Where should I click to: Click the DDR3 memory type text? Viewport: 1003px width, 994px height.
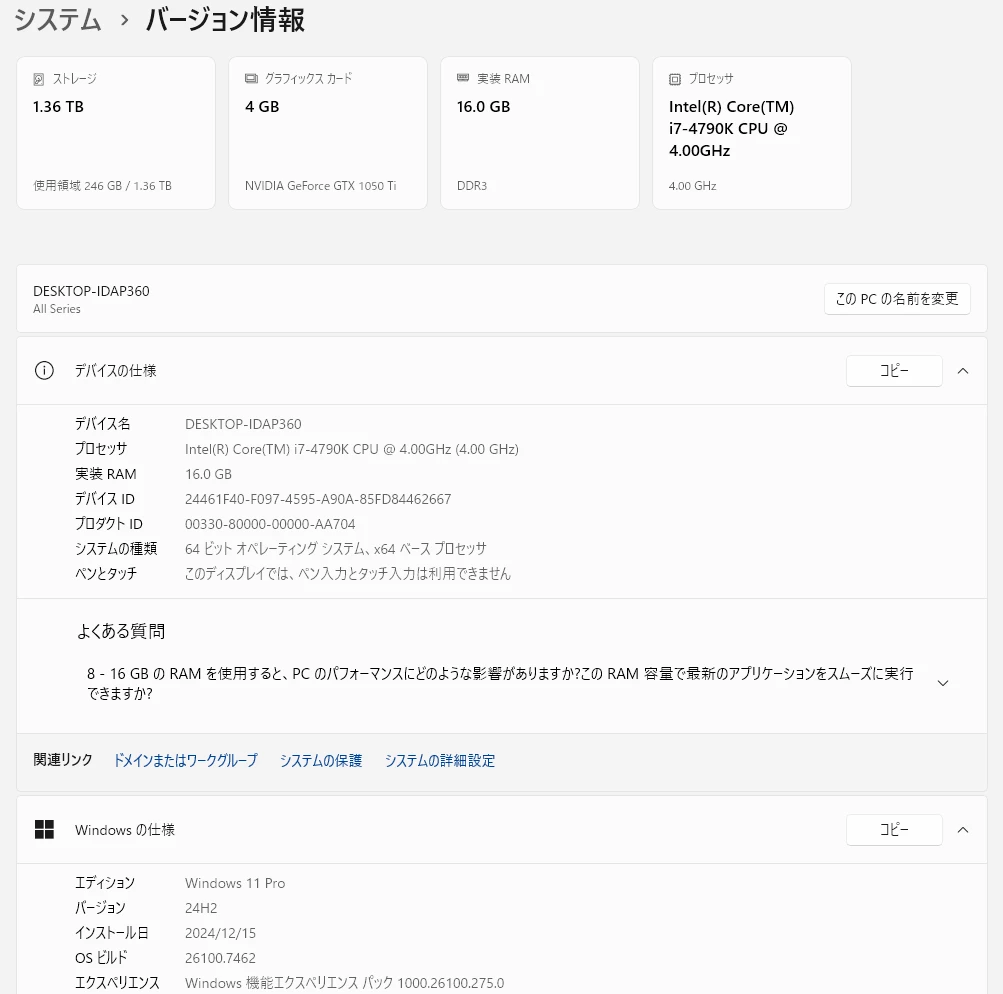click(x=471, y=185)
